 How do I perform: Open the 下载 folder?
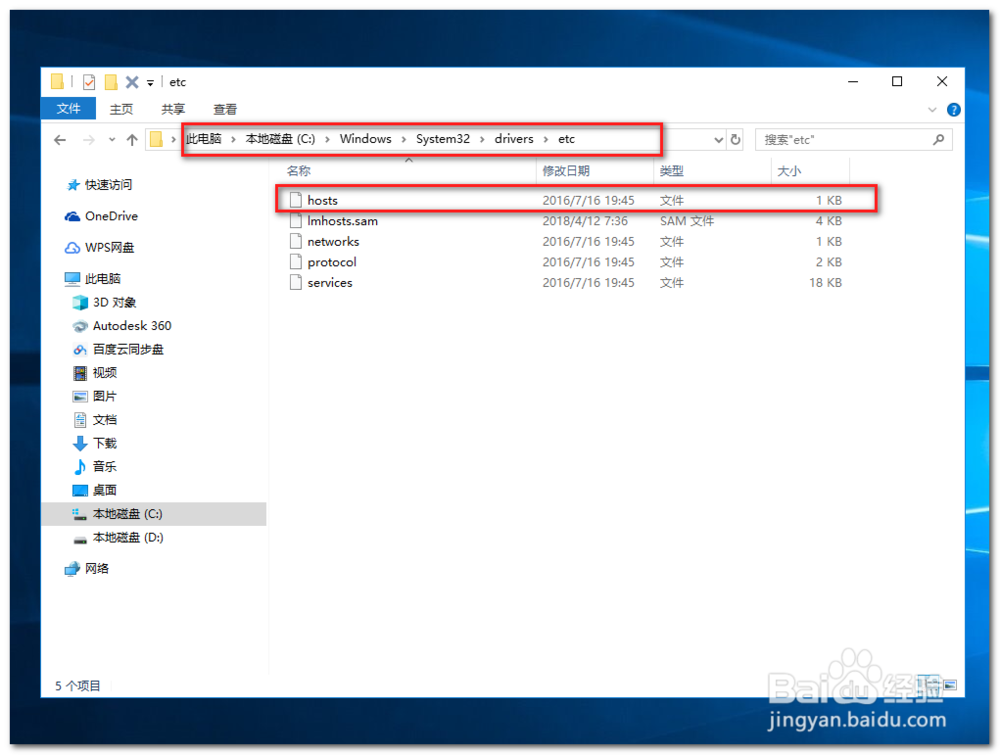pyautogui.click(x=105, y=443)
